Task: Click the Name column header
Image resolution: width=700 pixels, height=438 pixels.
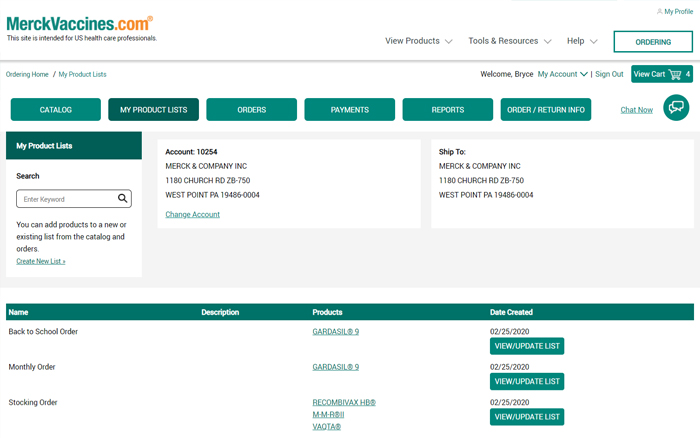Action: pos(18,312)
